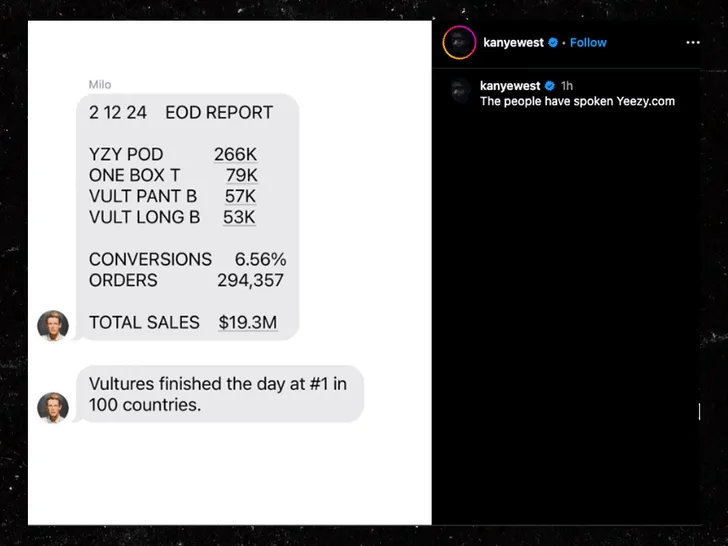Click the EOD REPORT heading in message
Image resolution: width=728 pixels, height=546 pixels.
click(219, 113)
